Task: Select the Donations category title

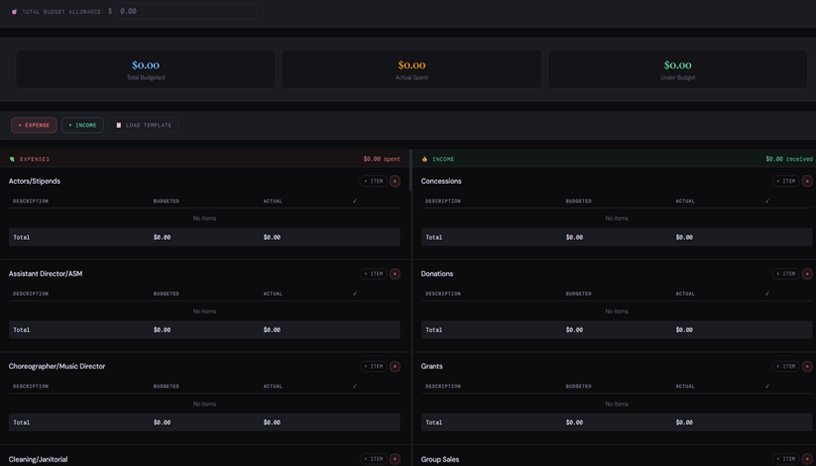Action: coord(437,274)
